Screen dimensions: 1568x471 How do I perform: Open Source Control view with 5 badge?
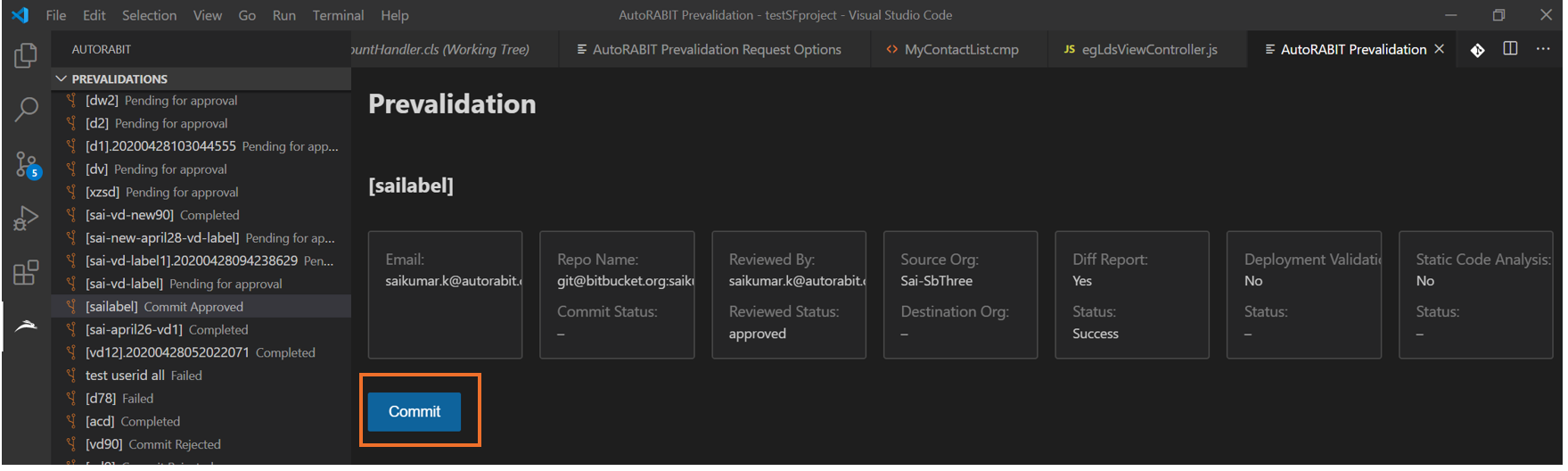pos(27,164)
